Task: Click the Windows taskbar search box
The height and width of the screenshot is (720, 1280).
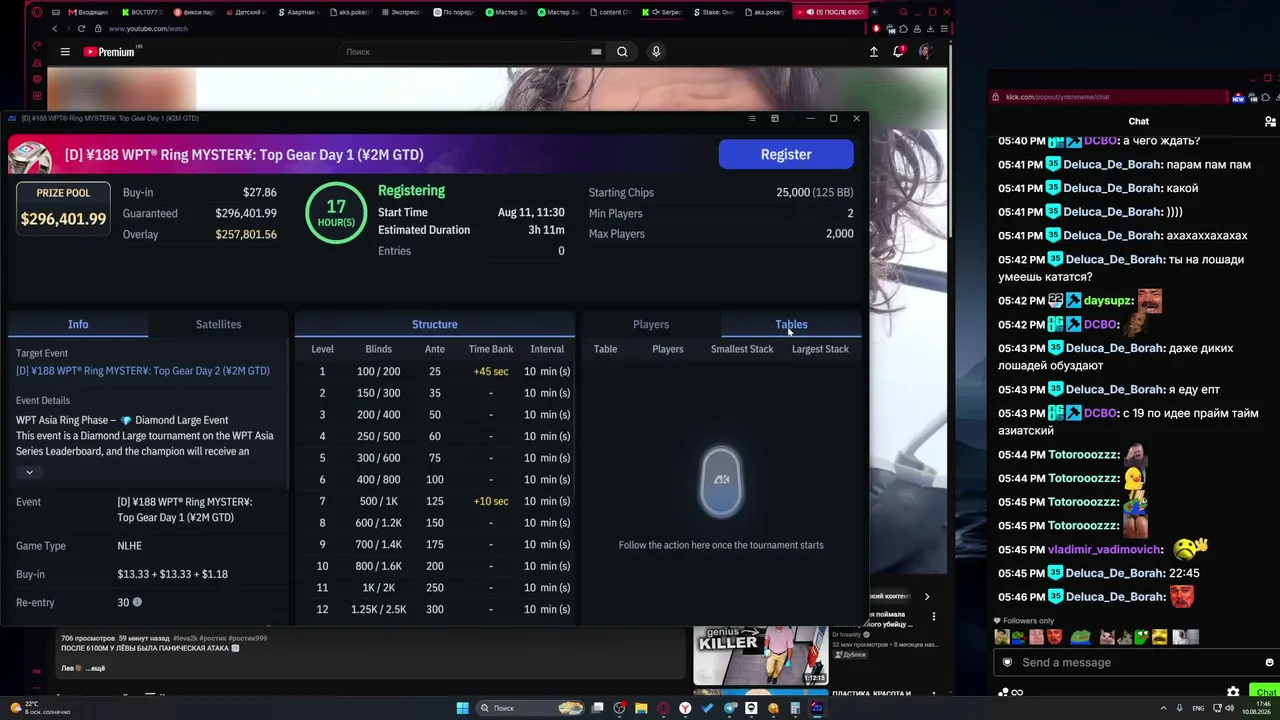Action: point(530,708)
